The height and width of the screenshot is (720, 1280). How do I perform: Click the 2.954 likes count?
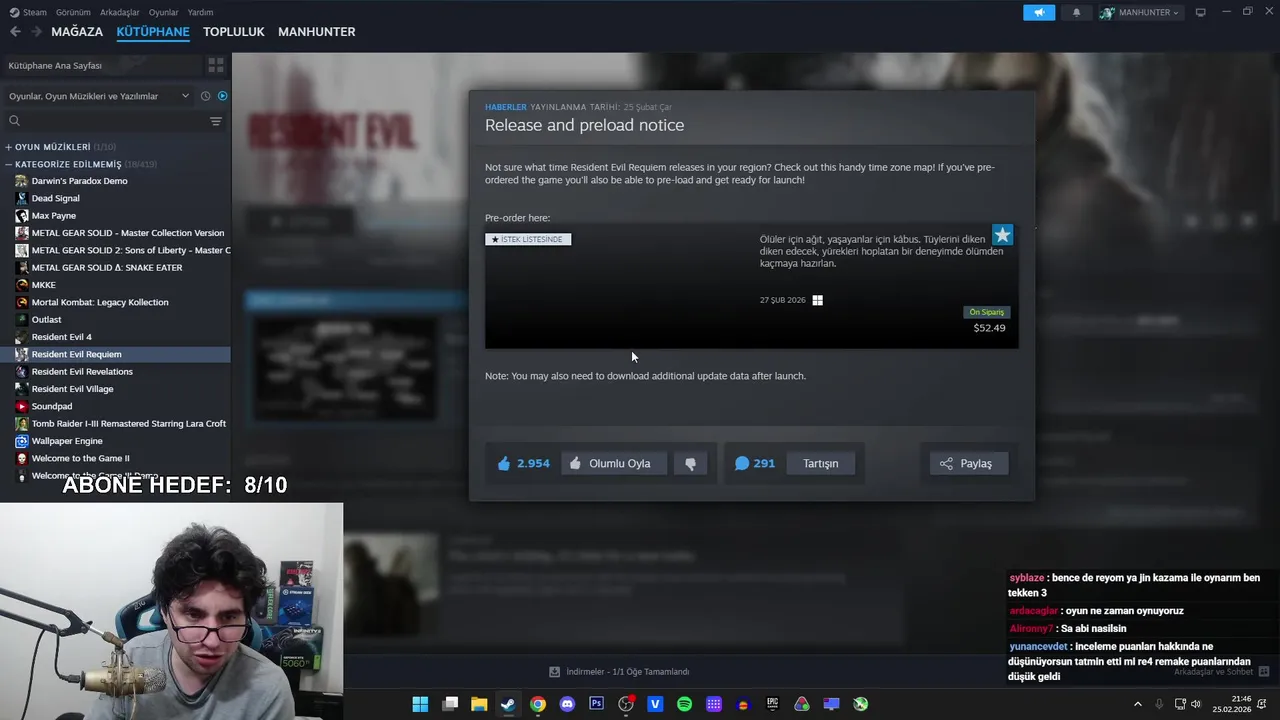(524, 463)
